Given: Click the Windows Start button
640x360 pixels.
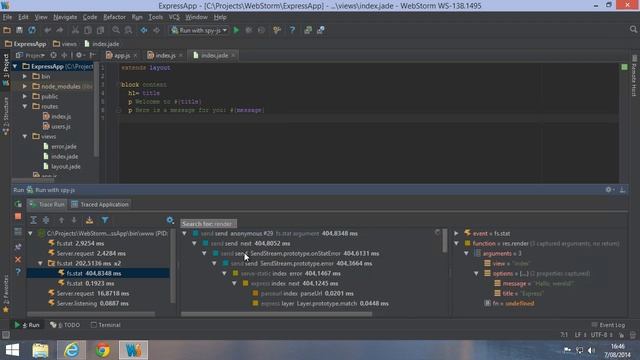Looking at the screenshot, I should pyautogui.click(x=12, y=350).
